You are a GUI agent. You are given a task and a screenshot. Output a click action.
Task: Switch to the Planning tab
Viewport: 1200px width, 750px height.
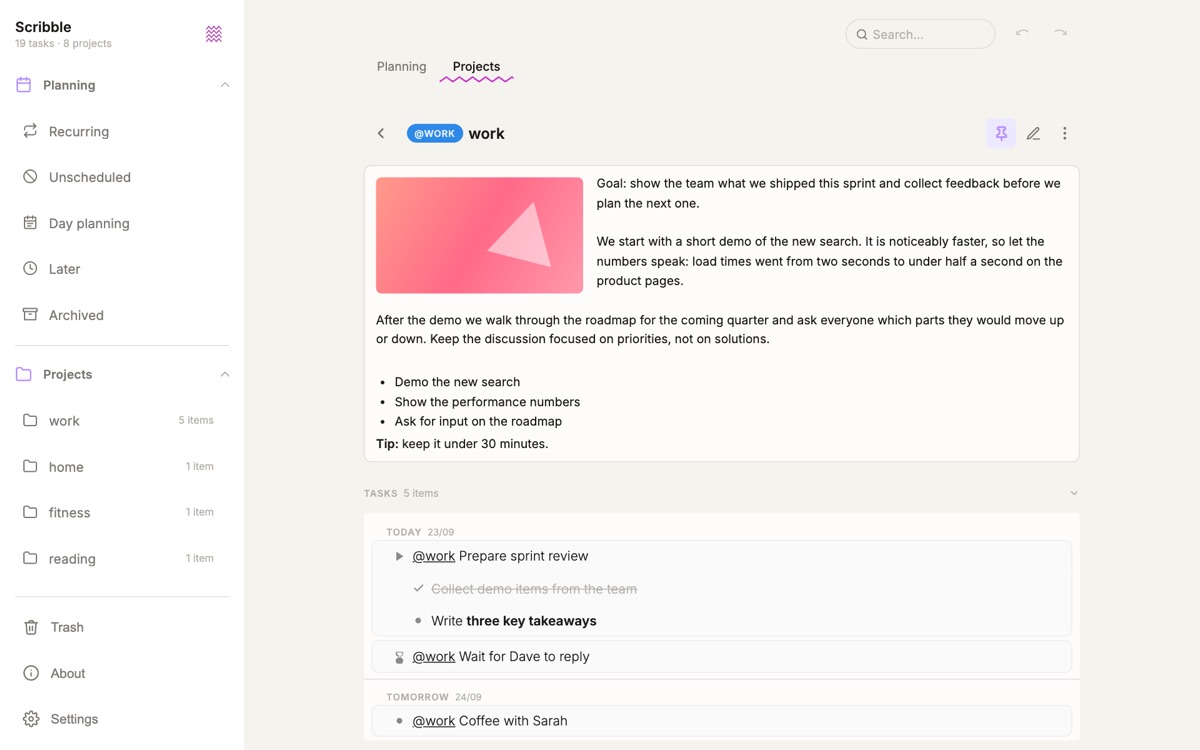401,66
